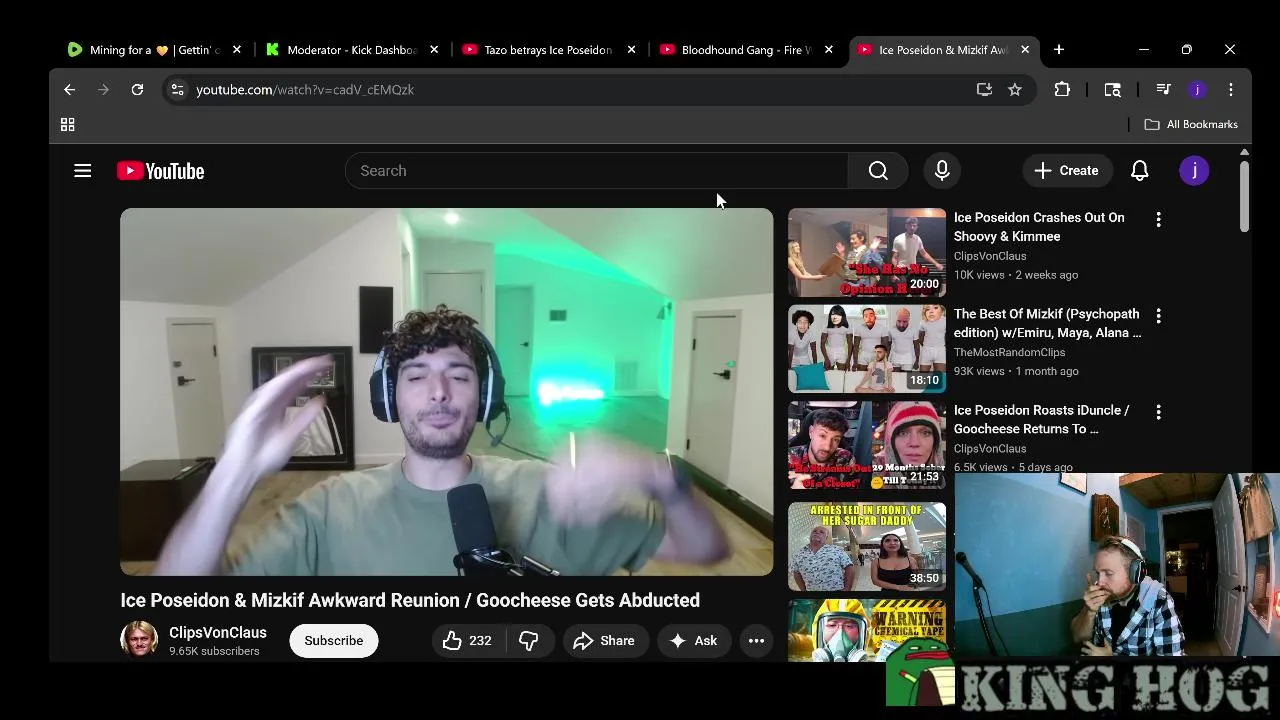
Task: Open thumbnail for Ice Poseidon Crashes Out
Action: tap(867, 252)
